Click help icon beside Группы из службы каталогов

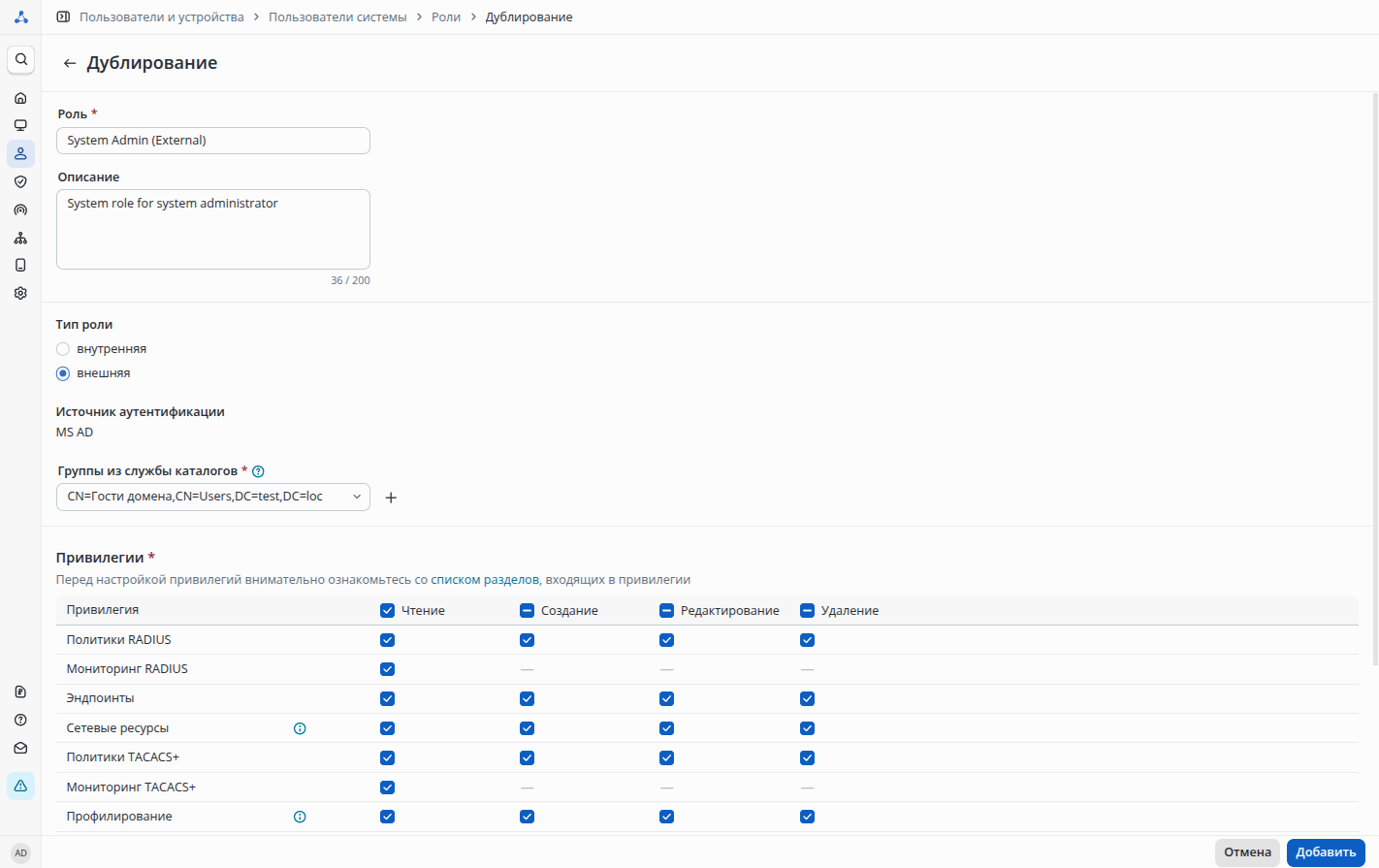coord(258,471)
